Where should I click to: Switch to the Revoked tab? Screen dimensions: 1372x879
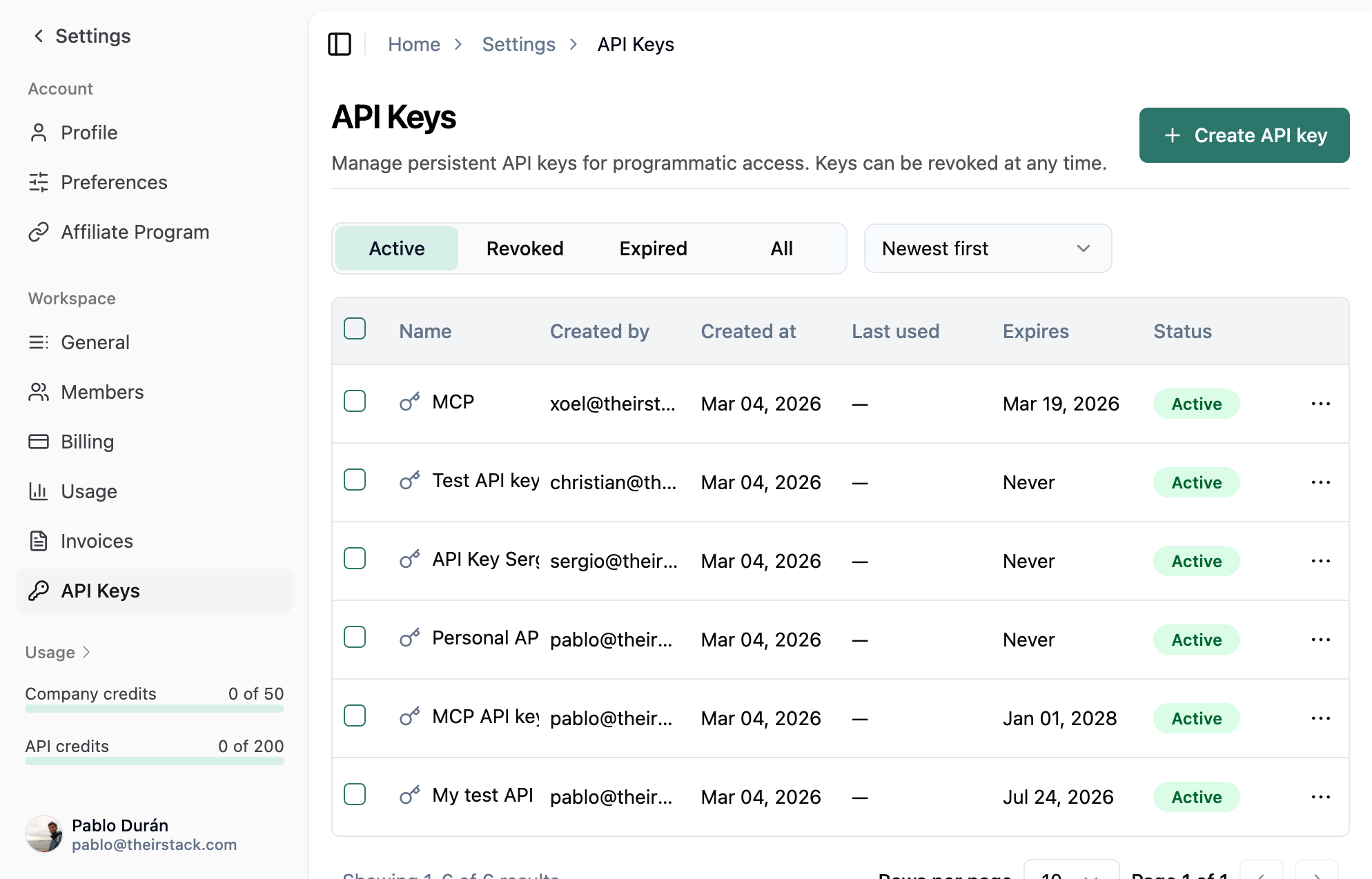pos(525,248)
